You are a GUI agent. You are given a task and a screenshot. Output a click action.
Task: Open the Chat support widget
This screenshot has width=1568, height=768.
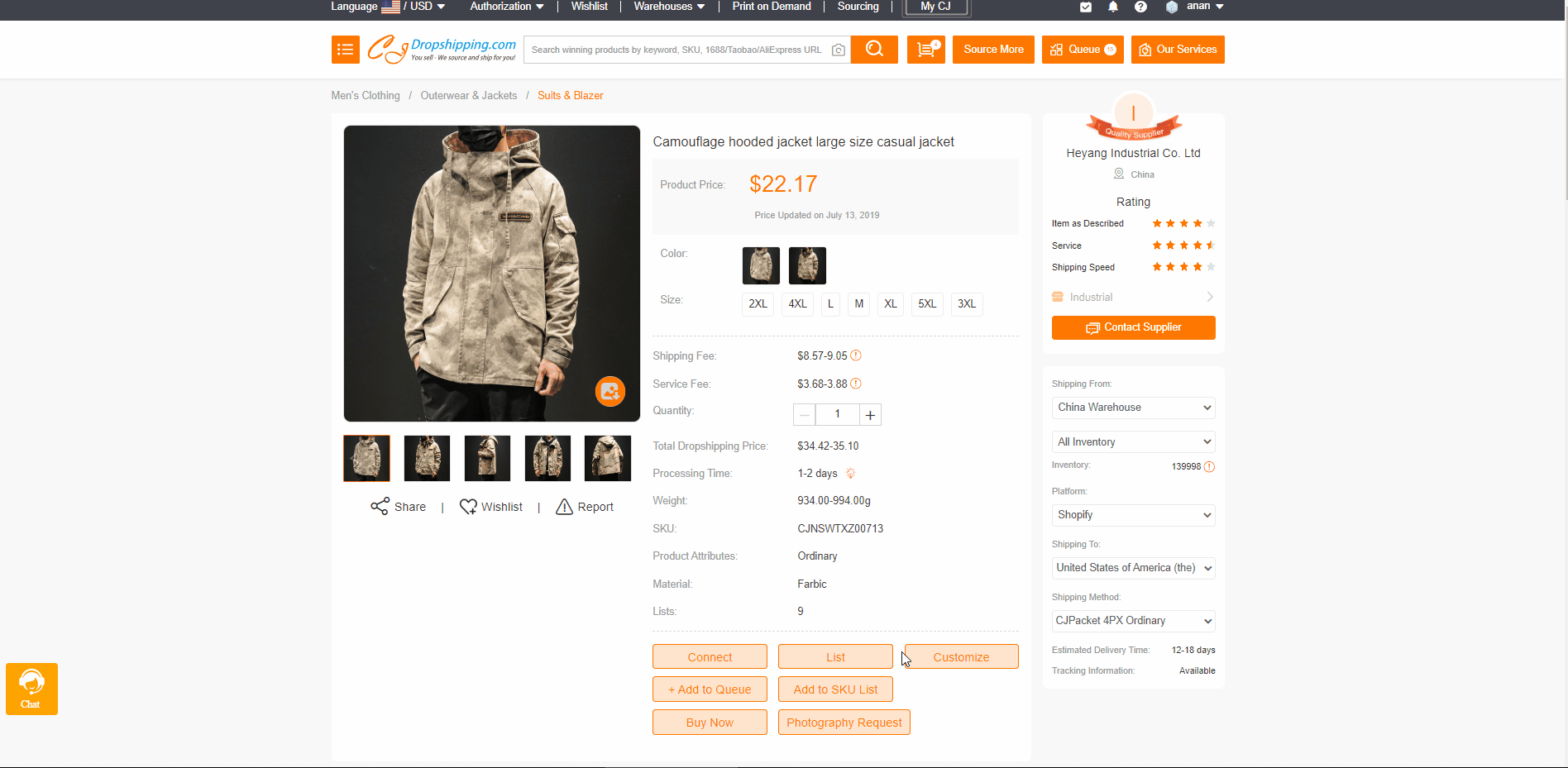coord(31,689)
